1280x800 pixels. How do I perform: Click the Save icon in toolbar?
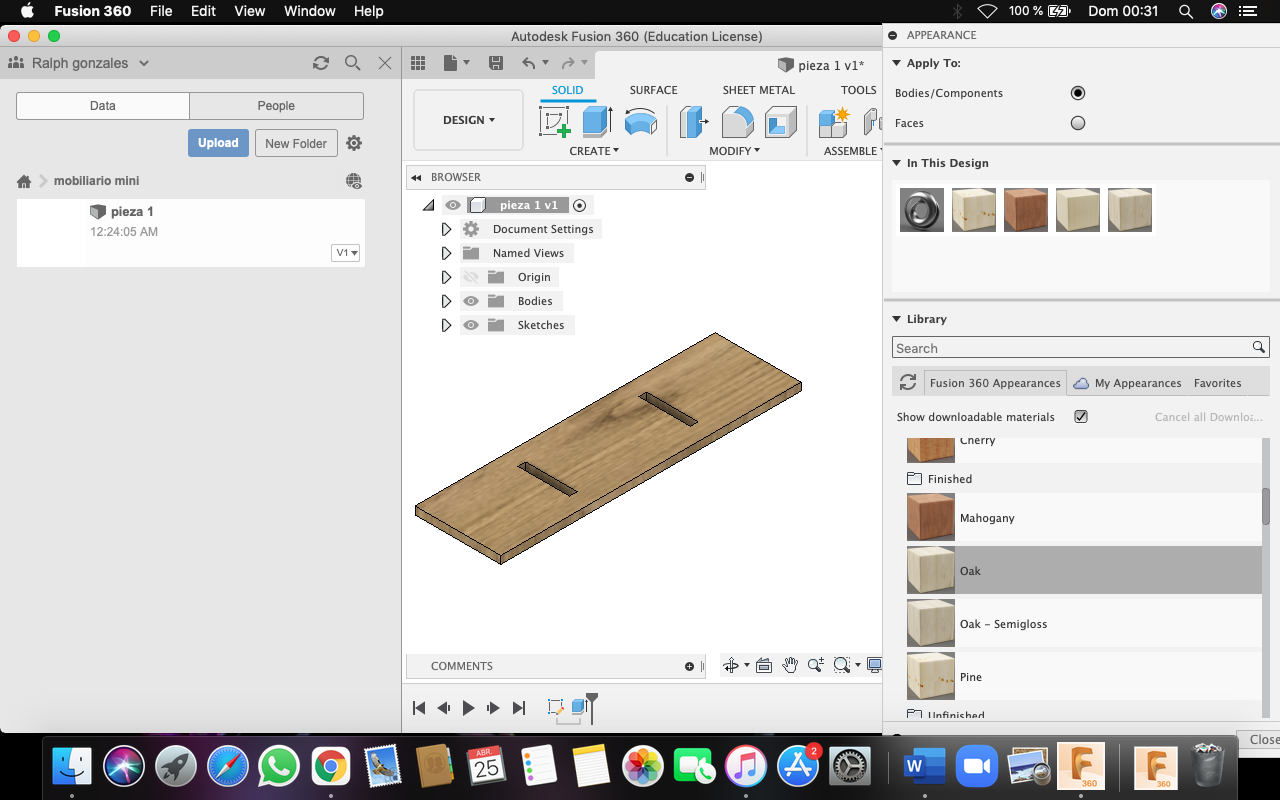(x=495, y=63)
